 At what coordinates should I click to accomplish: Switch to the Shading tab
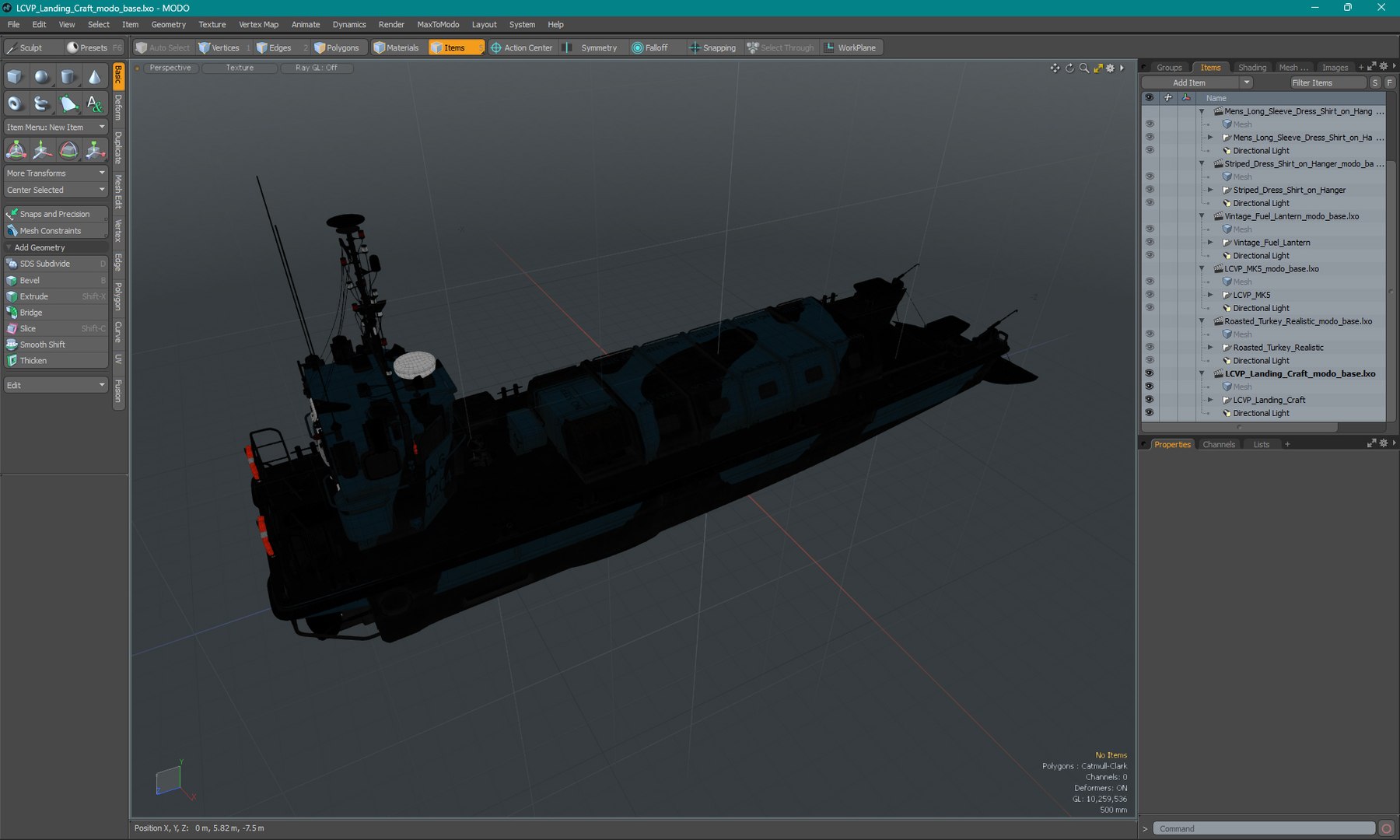(1251, 68)
